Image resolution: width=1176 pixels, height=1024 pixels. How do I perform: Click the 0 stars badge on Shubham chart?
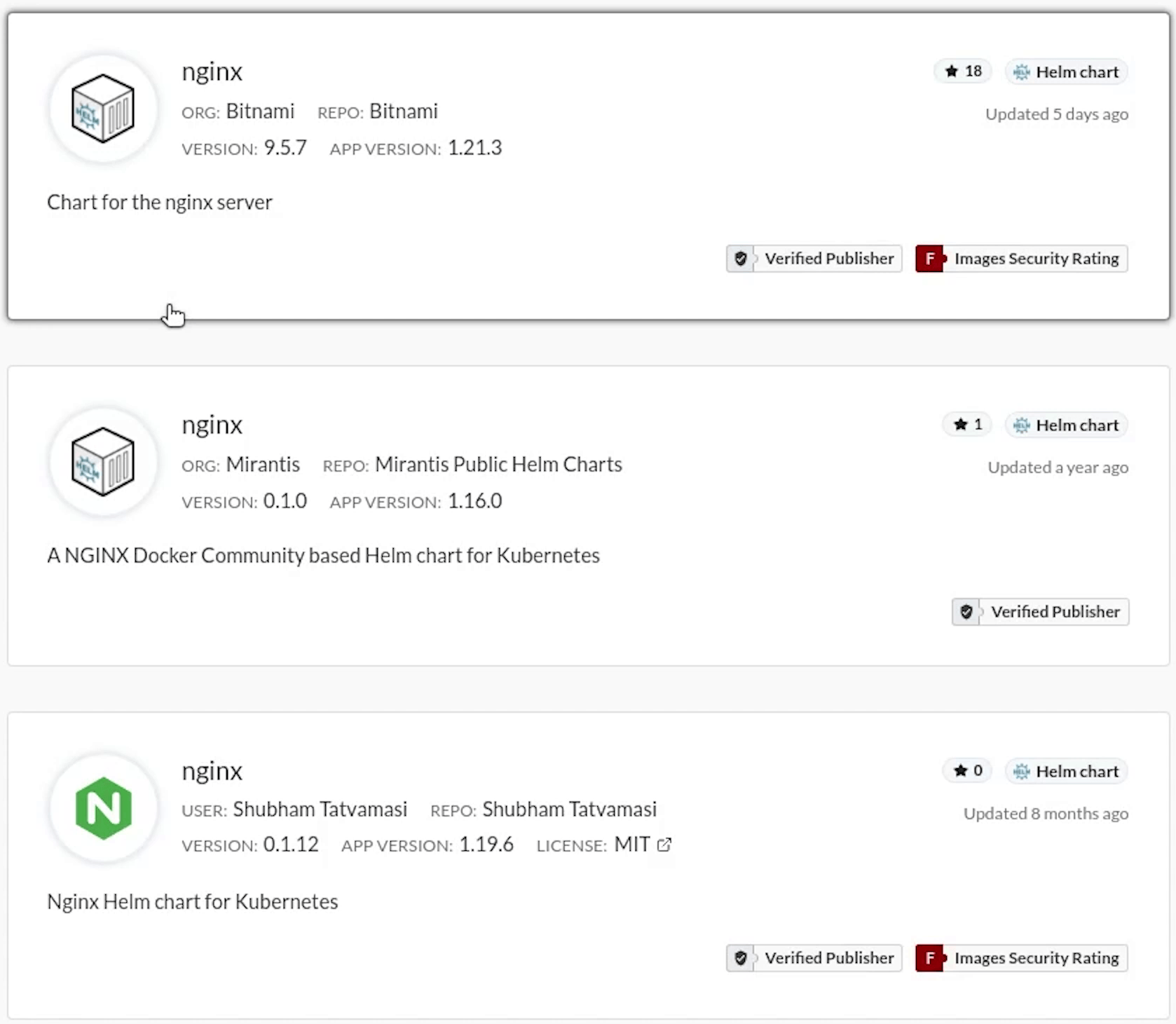(x=967, y=771)
